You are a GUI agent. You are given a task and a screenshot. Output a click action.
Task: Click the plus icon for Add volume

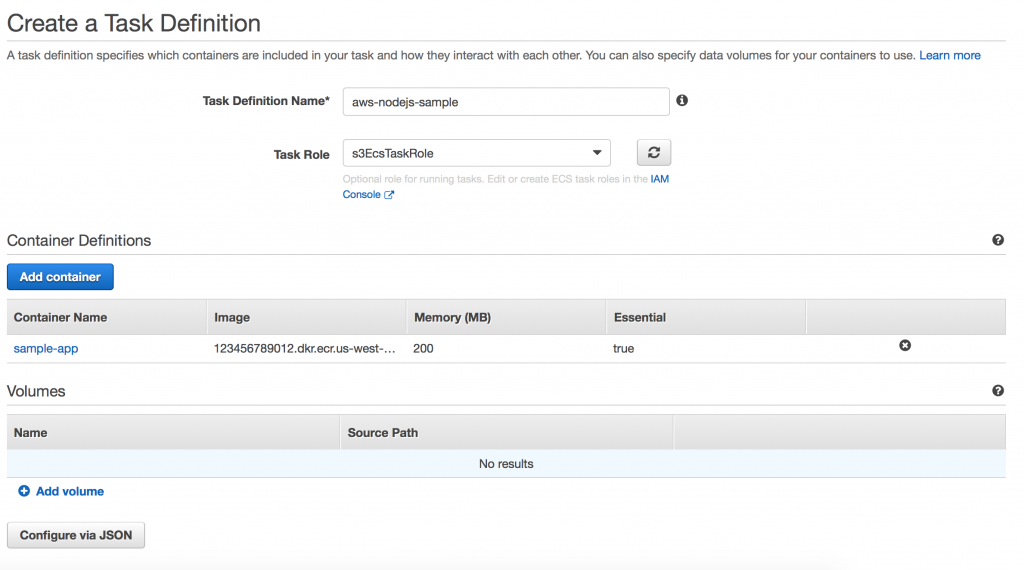point(24,491)
